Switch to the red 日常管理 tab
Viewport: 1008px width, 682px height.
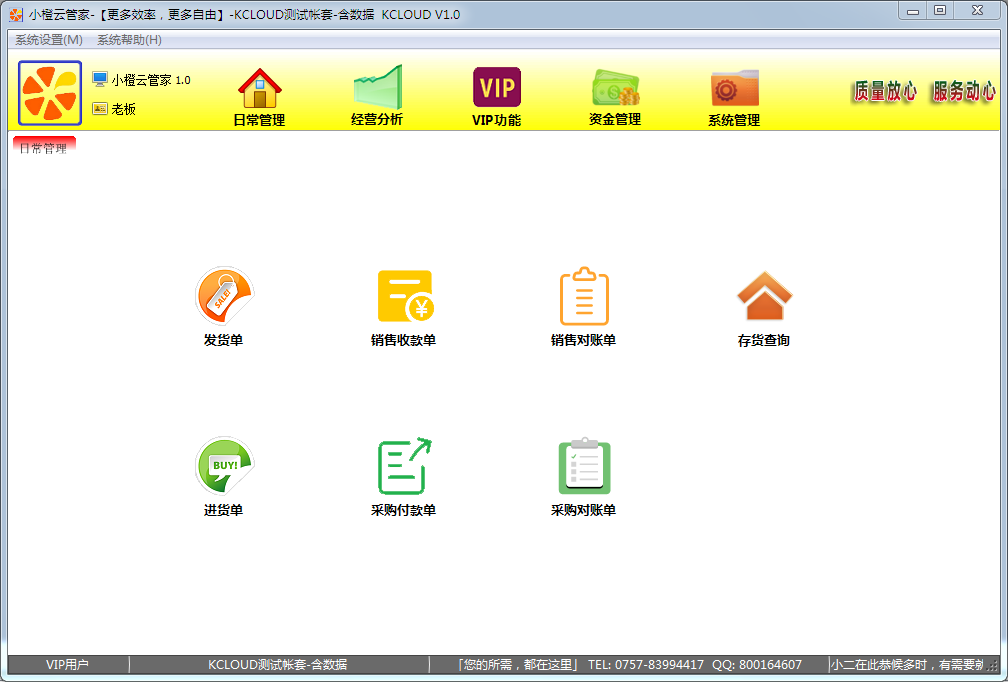(x=44, y=146)
